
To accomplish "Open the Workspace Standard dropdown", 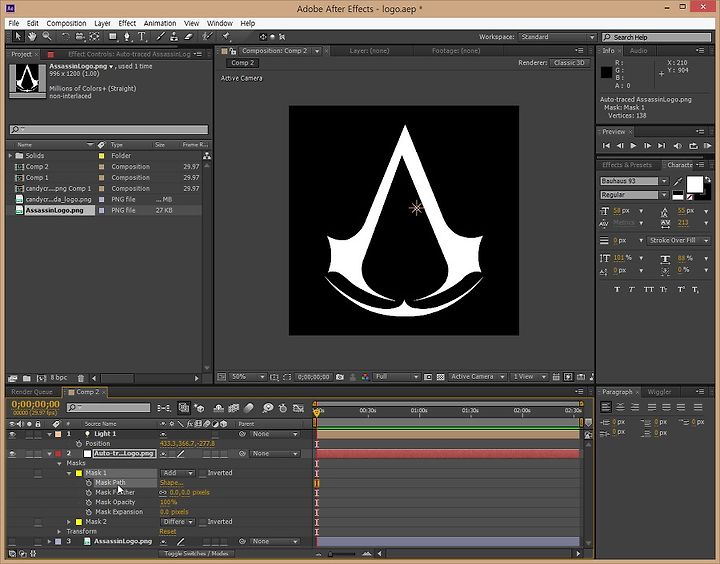I will [x=557, y=37].
